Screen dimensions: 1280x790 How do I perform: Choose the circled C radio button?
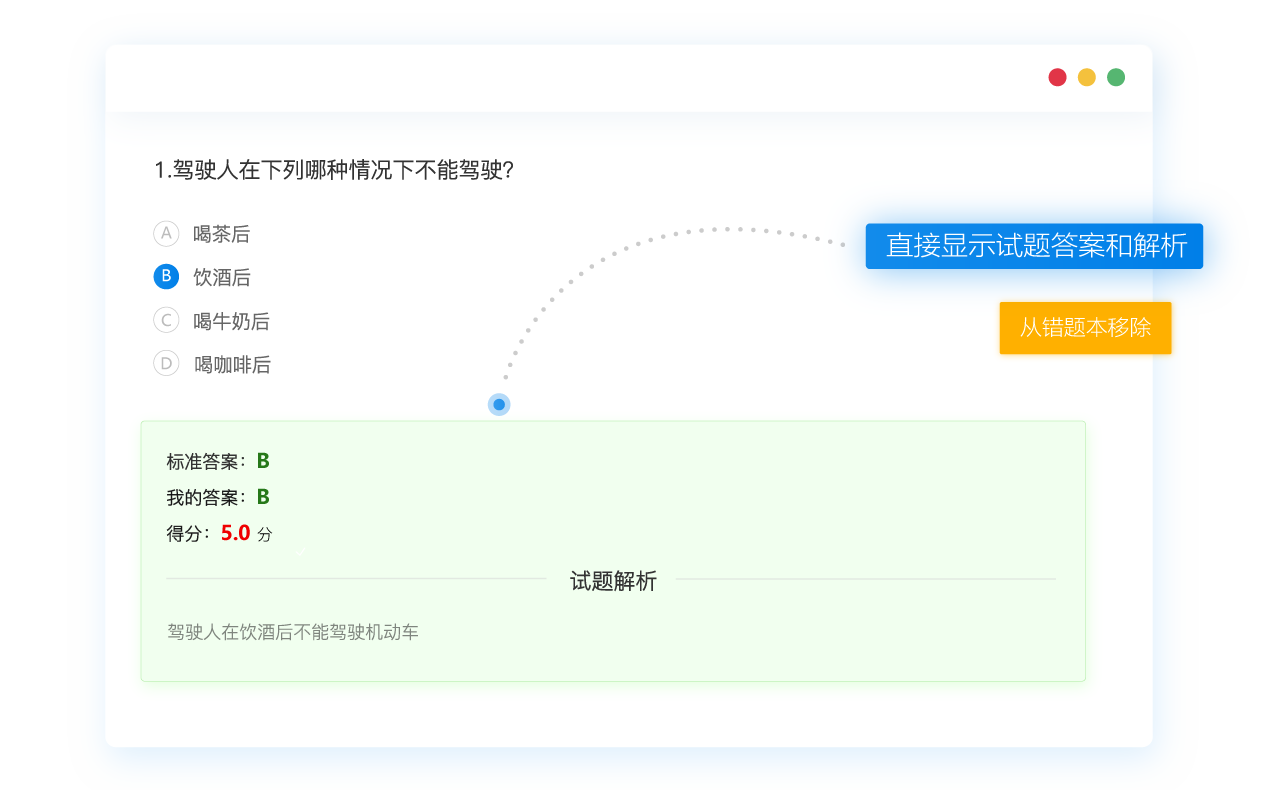click(x=166, y=321)
